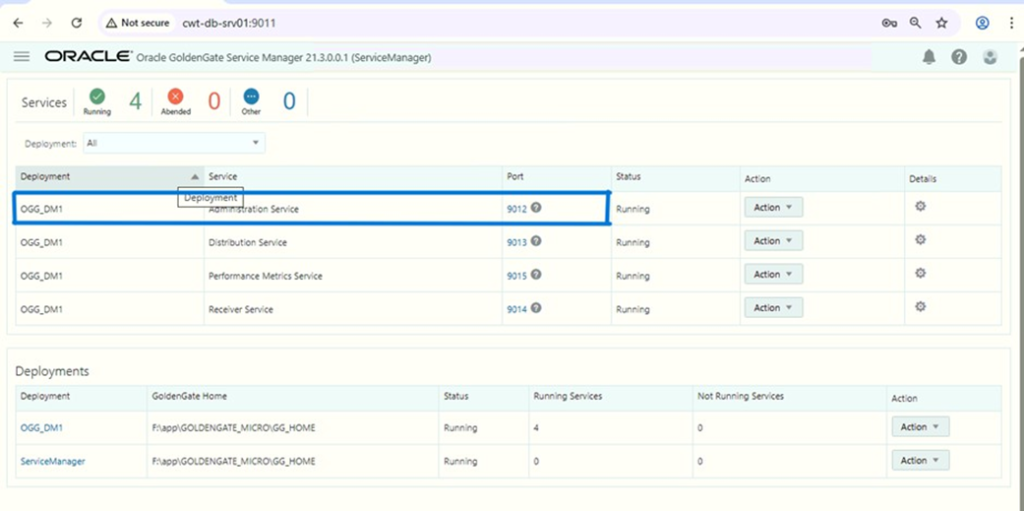Reload the page with the refresh icon
The width and height of the screenshot is (1024, 511).
point(76,23)
